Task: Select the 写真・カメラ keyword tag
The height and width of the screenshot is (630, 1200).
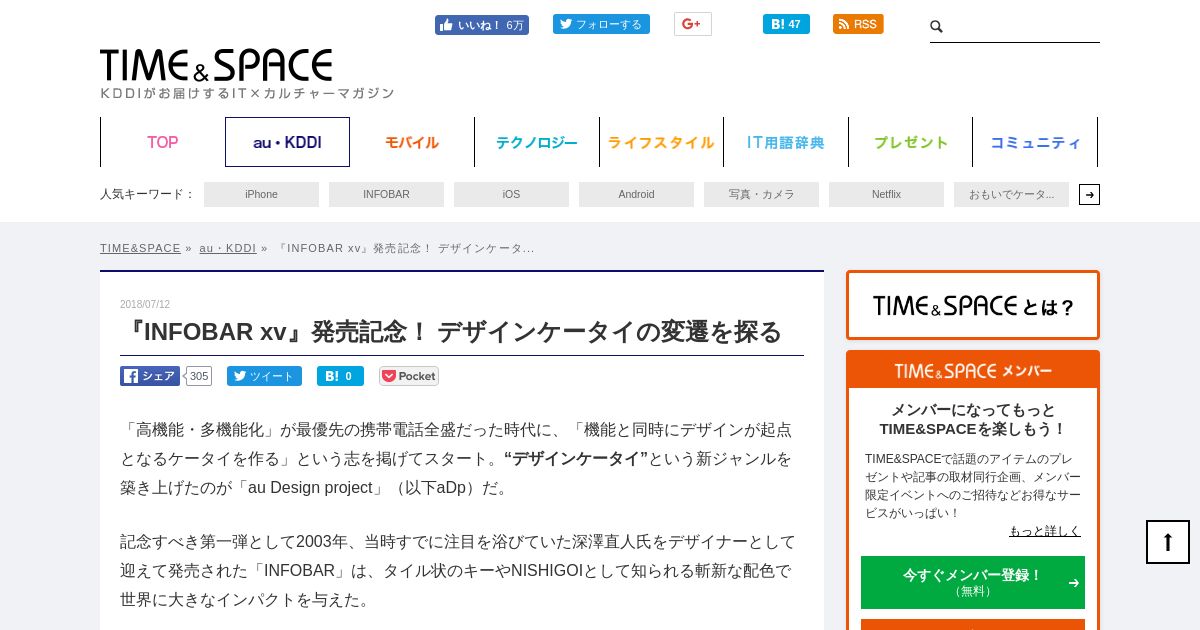Action: click(761, 194)
